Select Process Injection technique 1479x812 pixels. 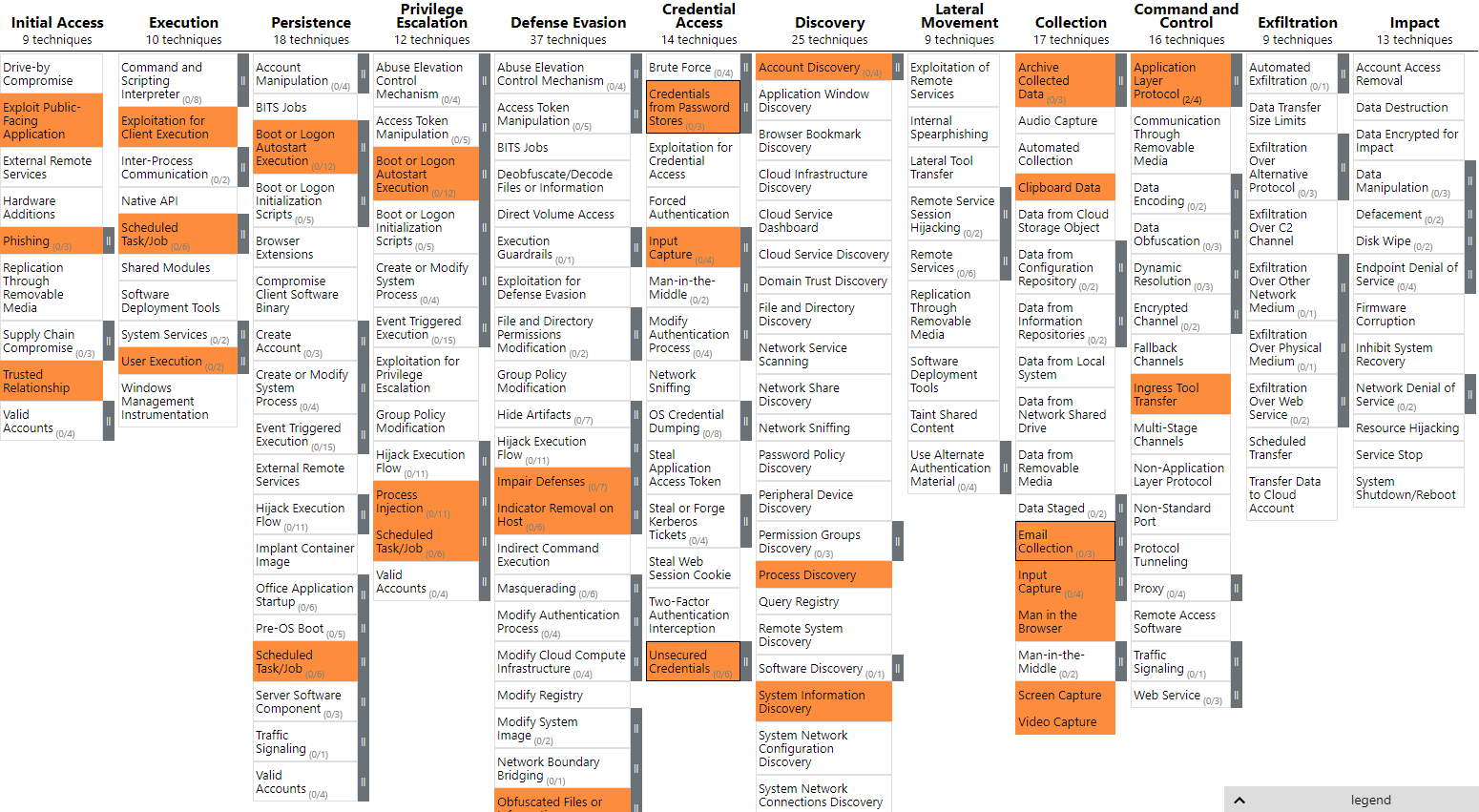426,501
